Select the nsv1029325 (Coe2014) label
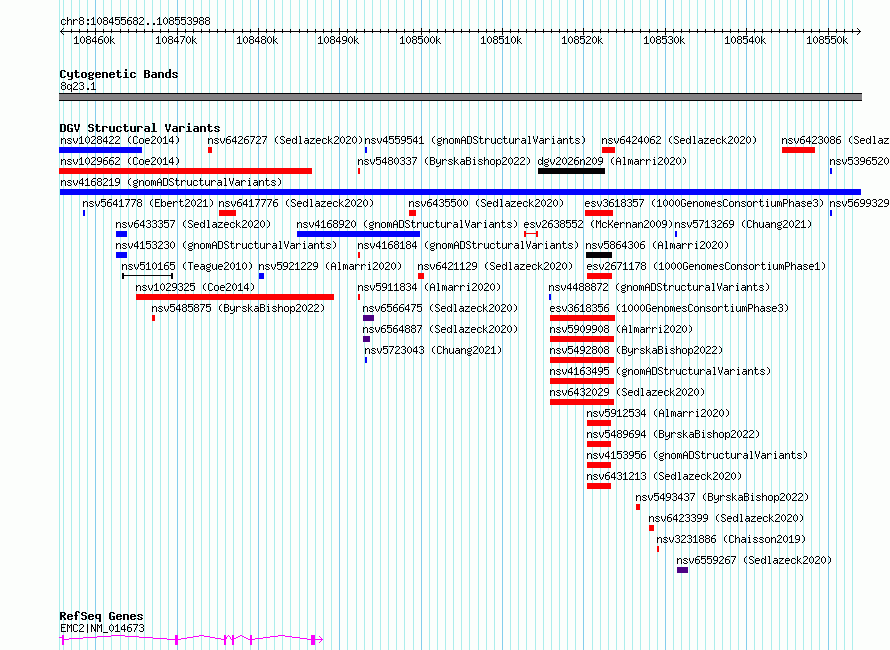This screenshot has width=890, height=650. click(195, 287)
